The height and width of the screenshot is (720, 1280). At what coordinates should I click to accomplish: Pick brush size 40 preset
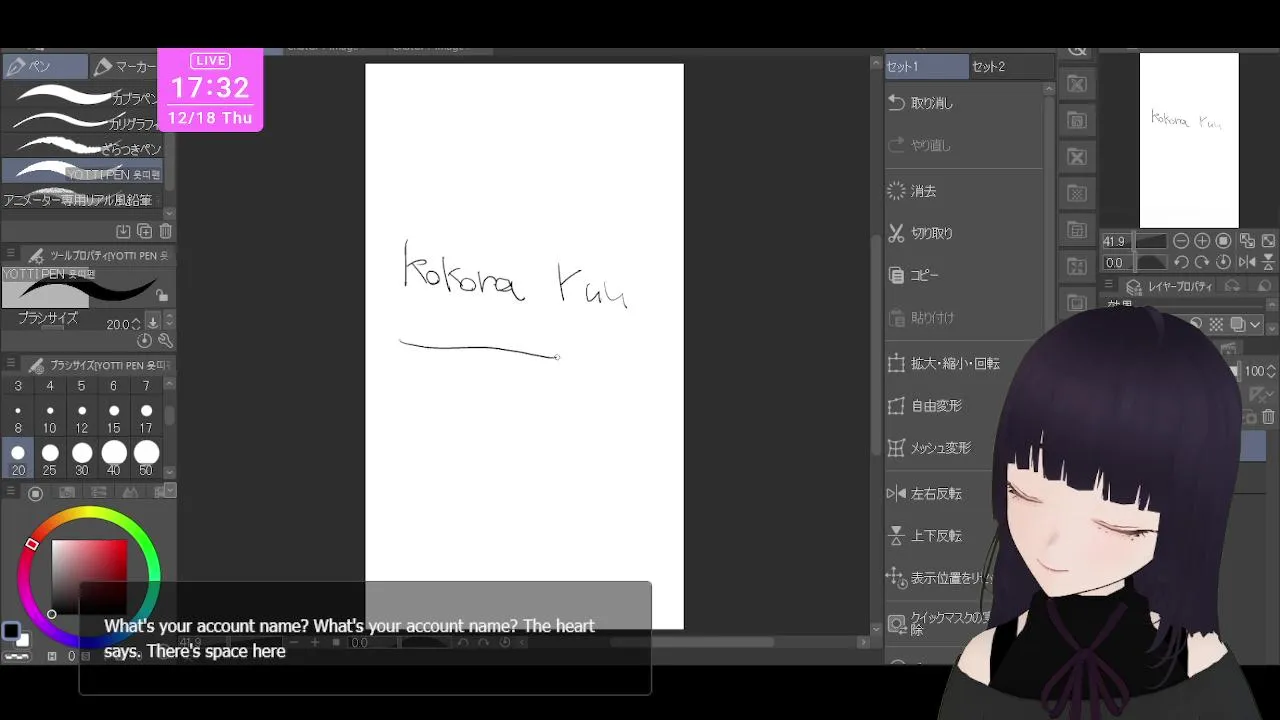click(114, 459)
